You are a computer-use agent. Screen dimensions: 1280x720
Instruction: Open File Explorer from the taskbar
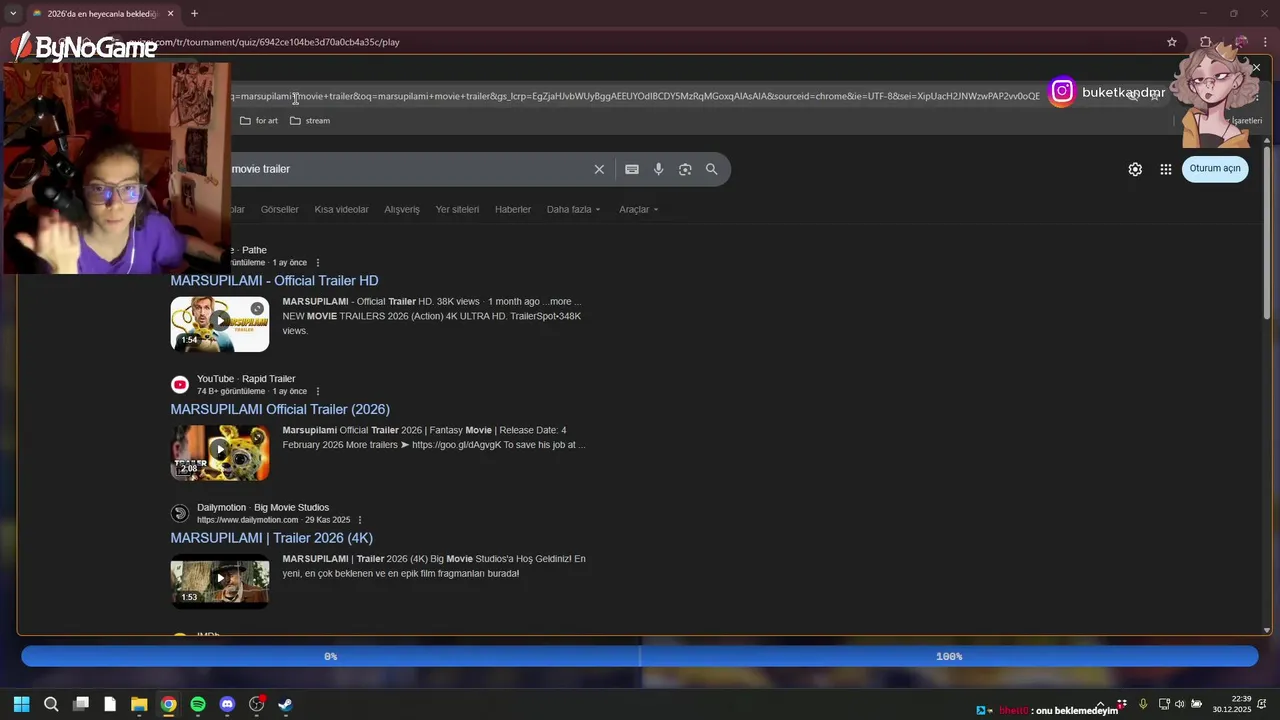tap(139, 704)
